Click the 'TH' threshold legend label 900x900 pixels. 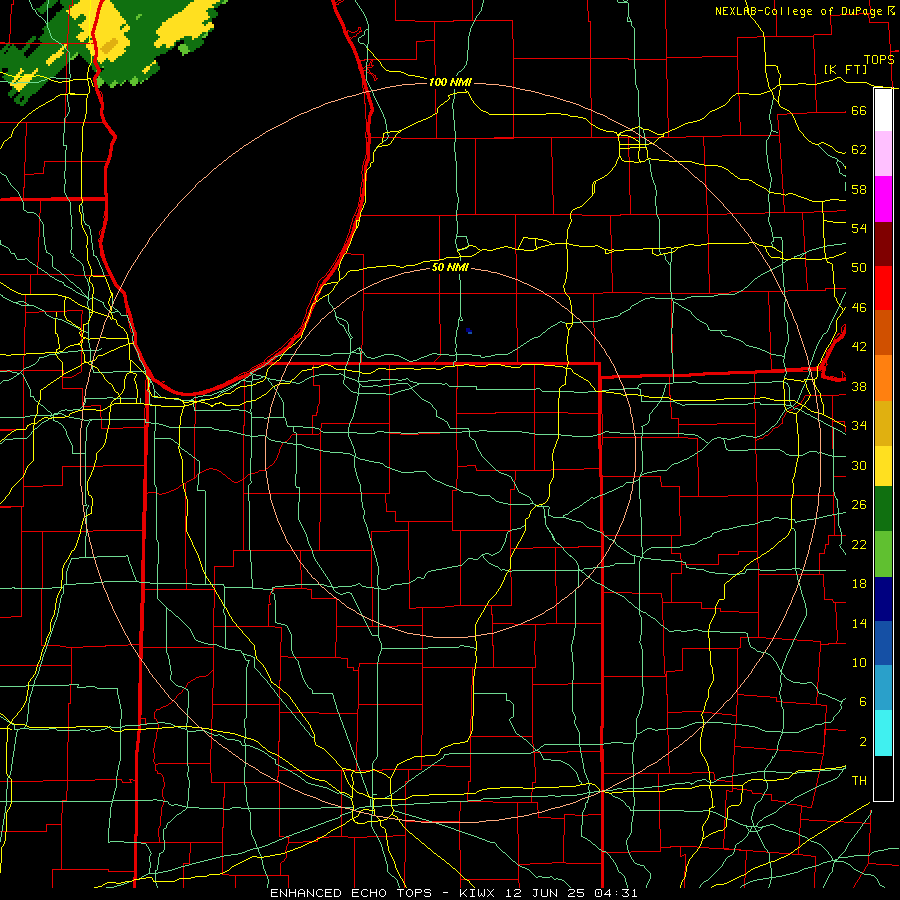pyautogui.click(x=859, y=781)
